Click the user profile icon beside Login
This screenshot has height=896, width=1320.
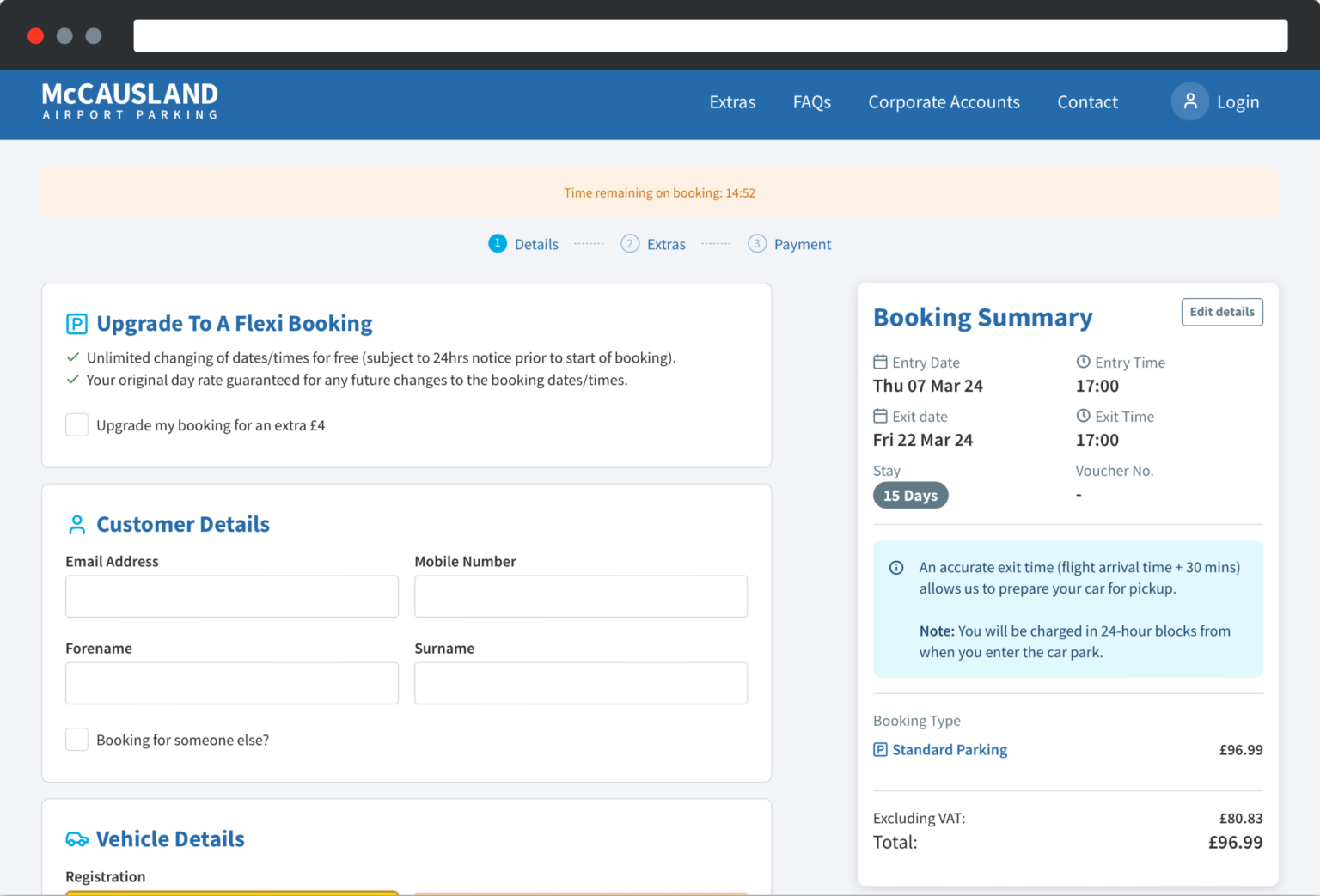point(1189,101)
